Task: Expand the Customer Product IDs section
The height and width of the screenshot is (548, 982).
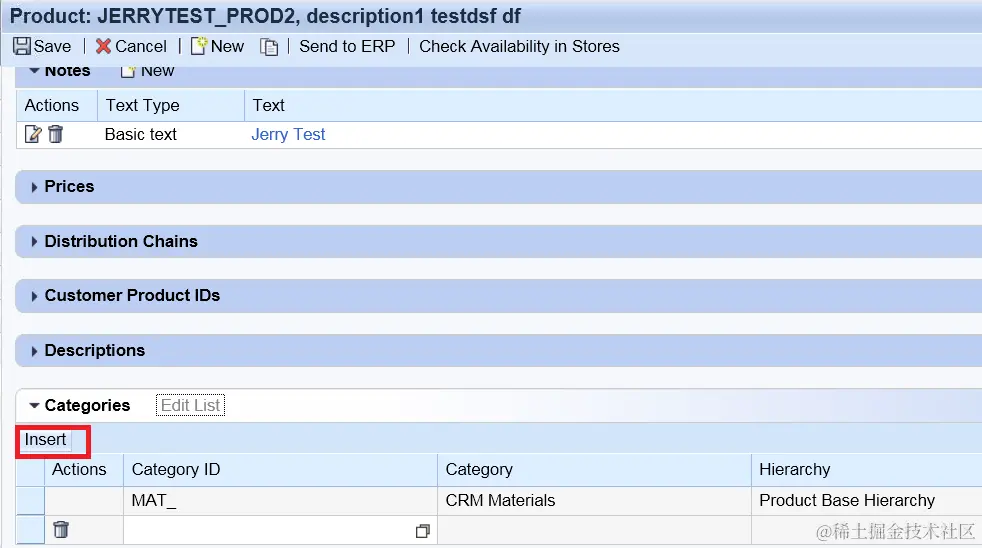Action: [x=34, y=296]
